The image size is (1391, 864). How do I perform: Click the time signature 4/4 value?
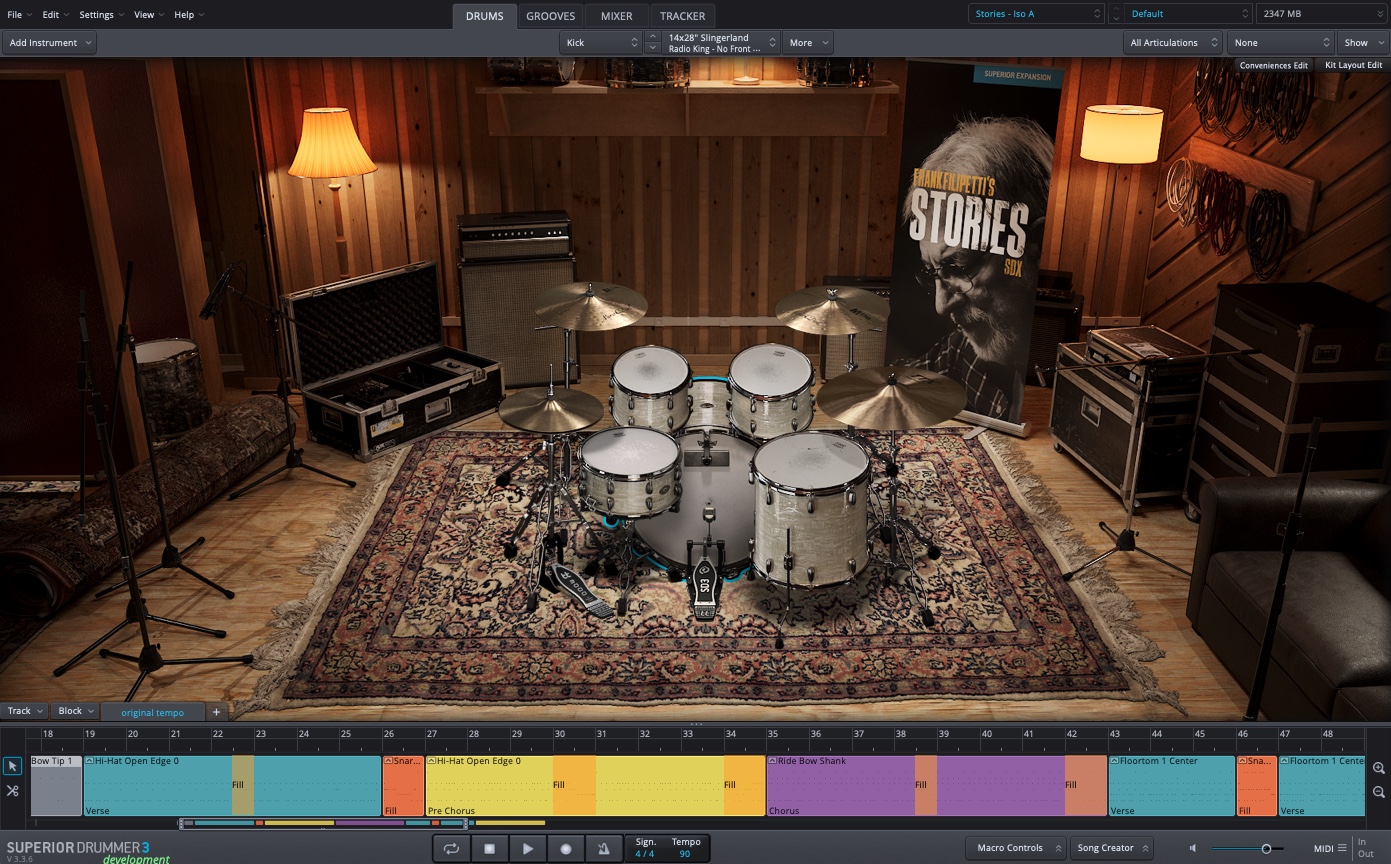click(x=645, y=854)
